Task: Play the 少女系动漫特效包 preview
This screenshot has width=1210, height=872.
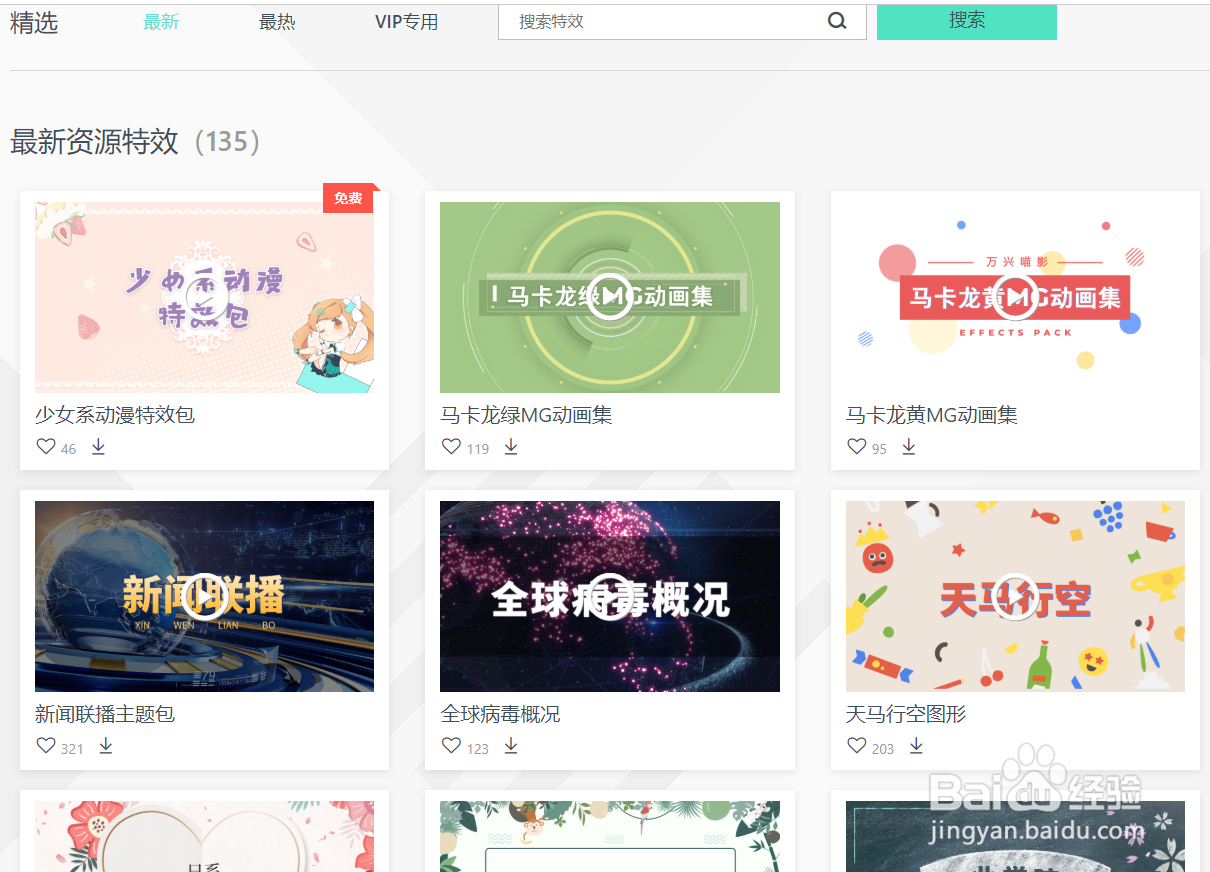Action: [x=205, y=297]
